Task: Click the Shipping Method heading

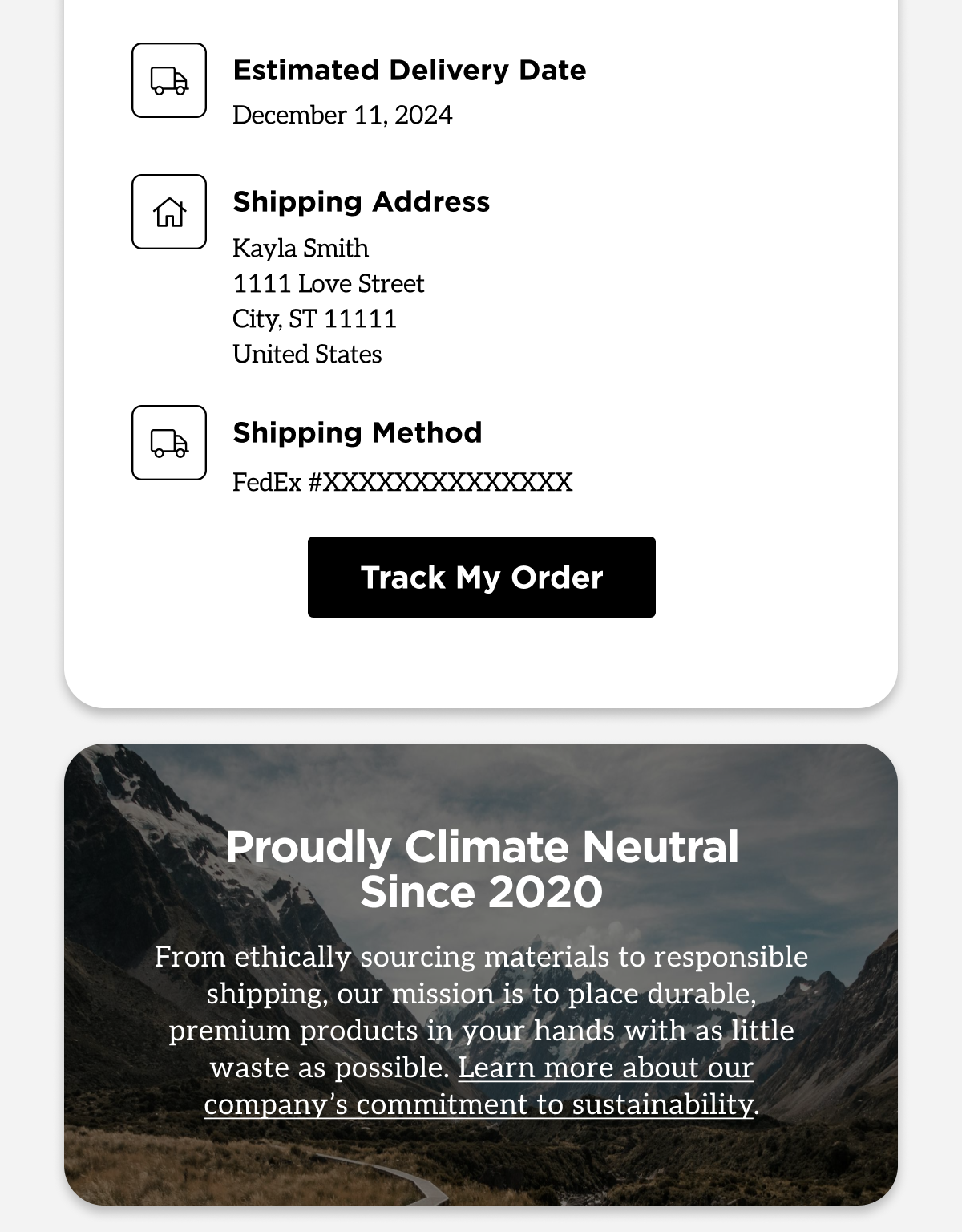Action: tap(357, 433)
